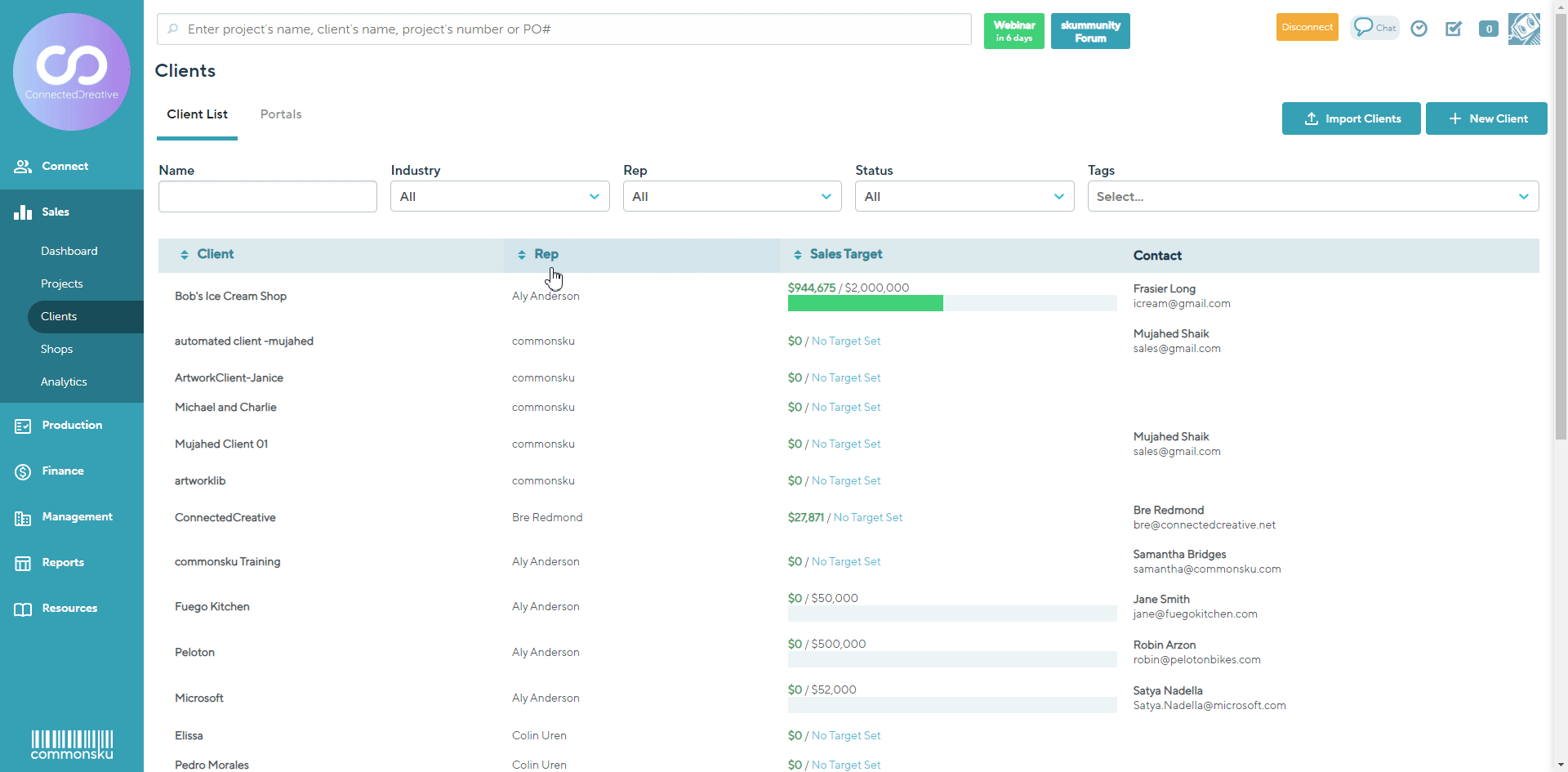Expand the Status filter dropdown
Viewport: 1568px width, 772px height.
pos(964,196)
